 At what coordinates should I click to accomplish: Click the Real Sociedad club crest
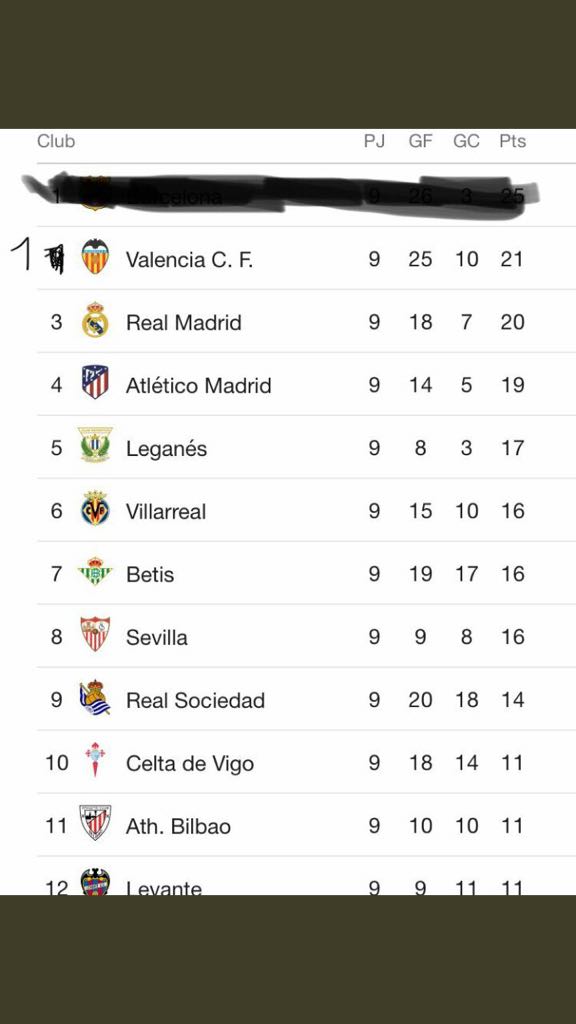95,697
